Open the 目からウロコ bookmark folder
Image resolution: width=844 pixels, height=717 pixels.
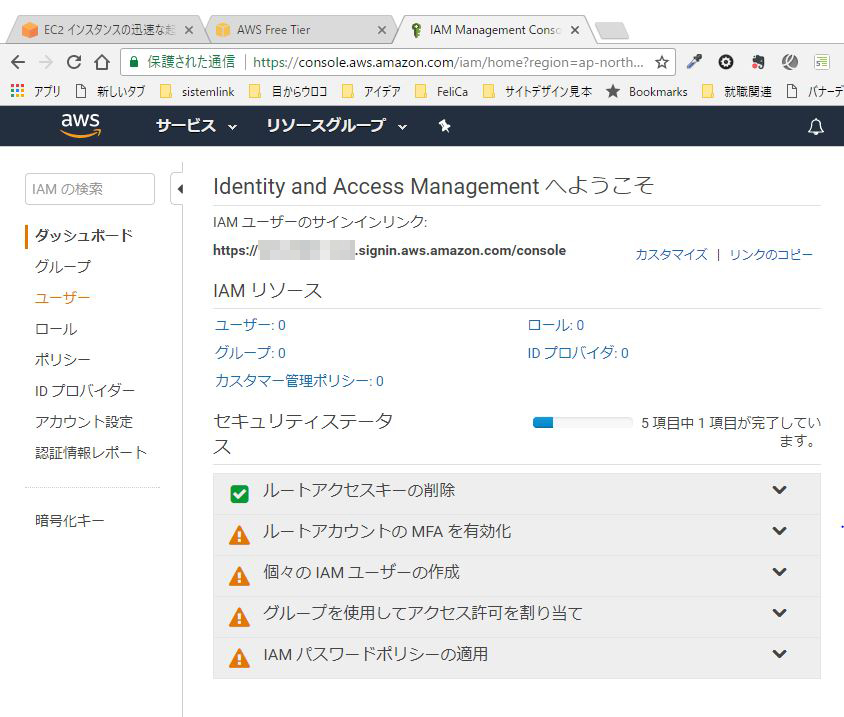coord(287,92)
